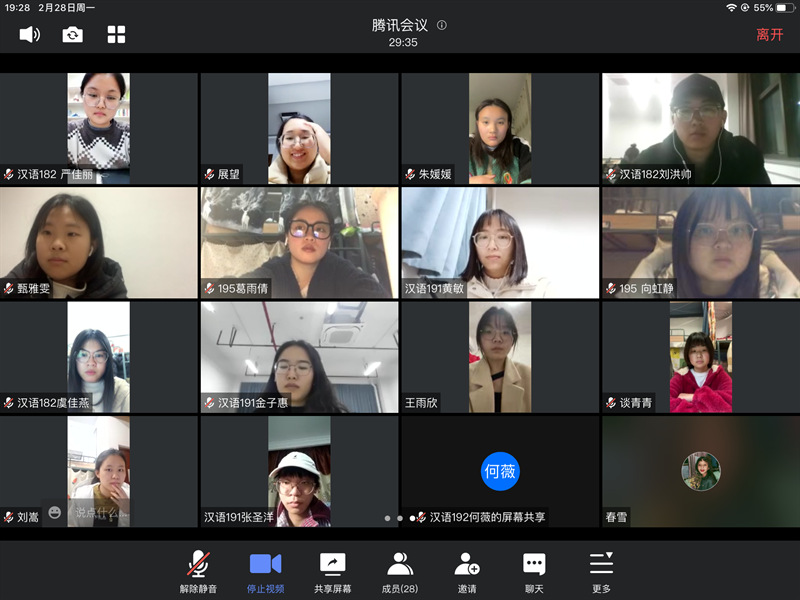Viewport: 800px width, 600px height.
Task: Tap the muted mic icon beside 展望
Action: [209, 174]
